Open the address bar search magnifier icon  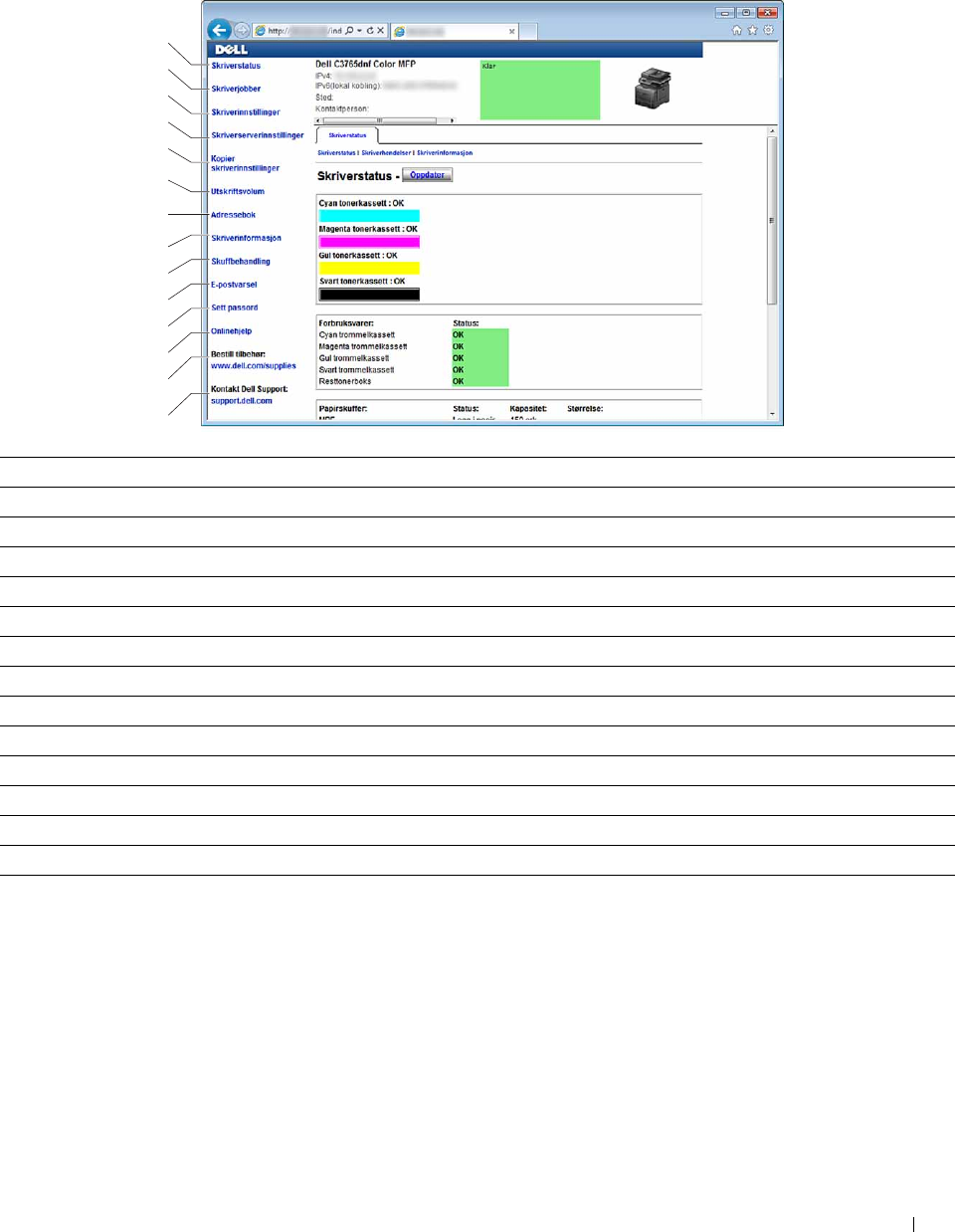pos(349,31)
